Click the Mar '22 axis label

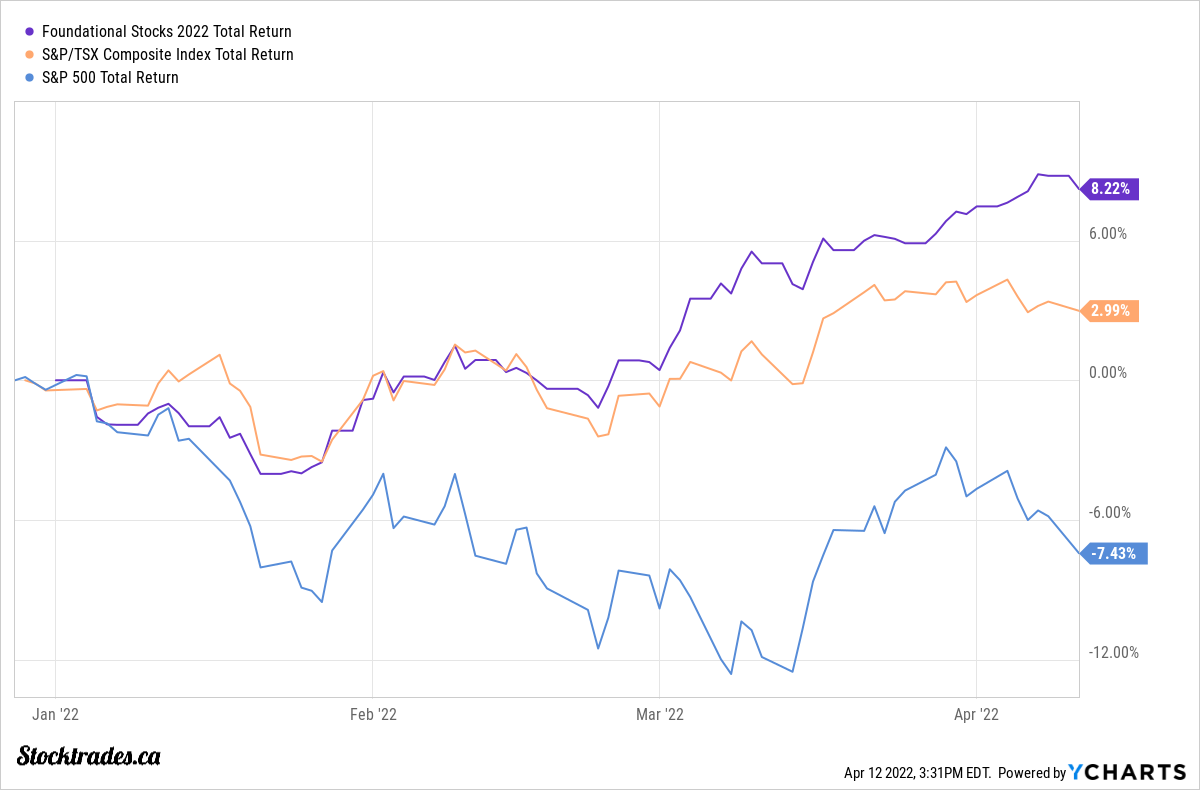pyautogui.click(x=659, y=714)
